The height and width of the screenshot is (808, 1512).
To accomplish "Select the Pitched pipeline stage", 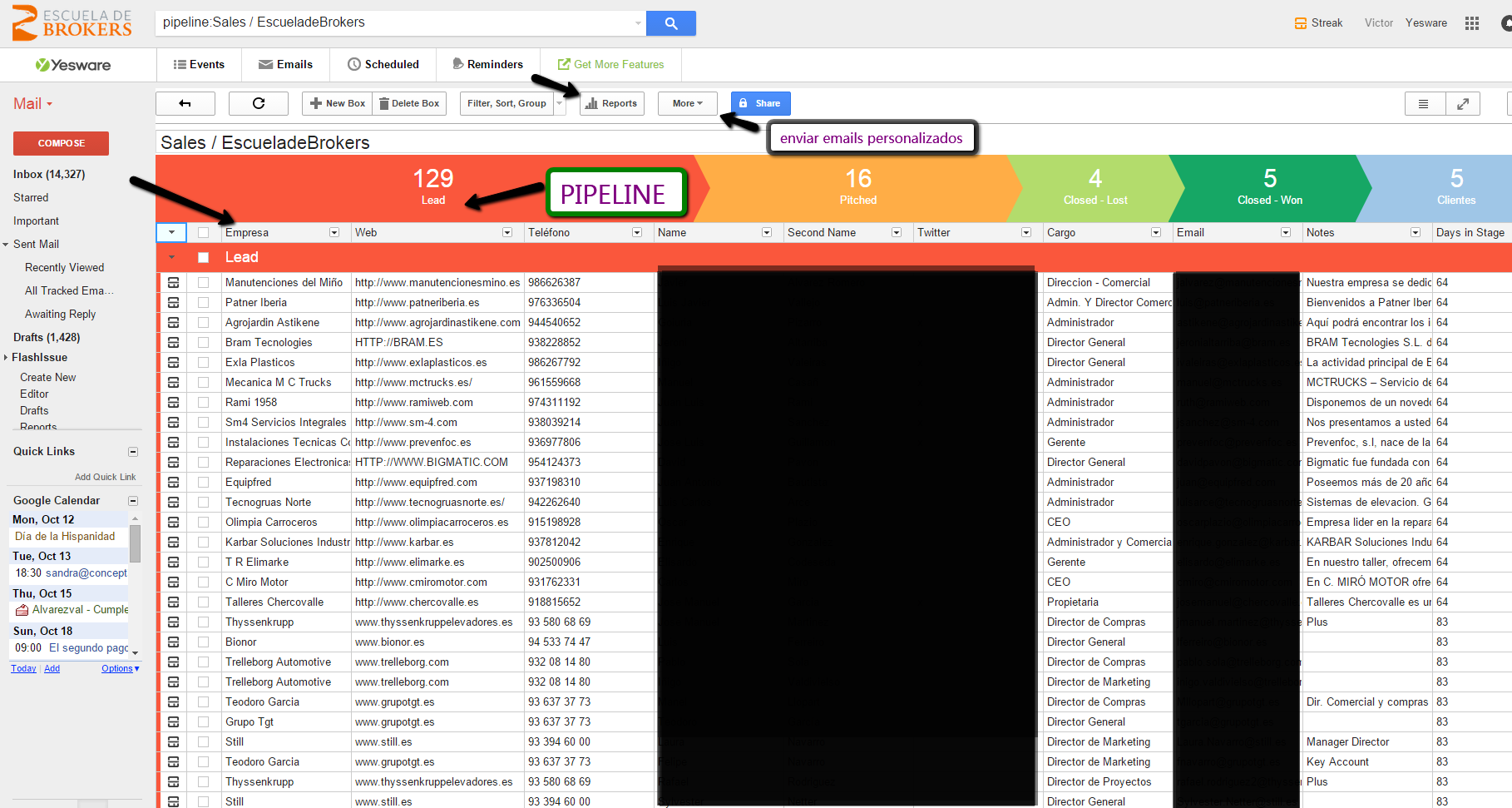I will [858, 188].
